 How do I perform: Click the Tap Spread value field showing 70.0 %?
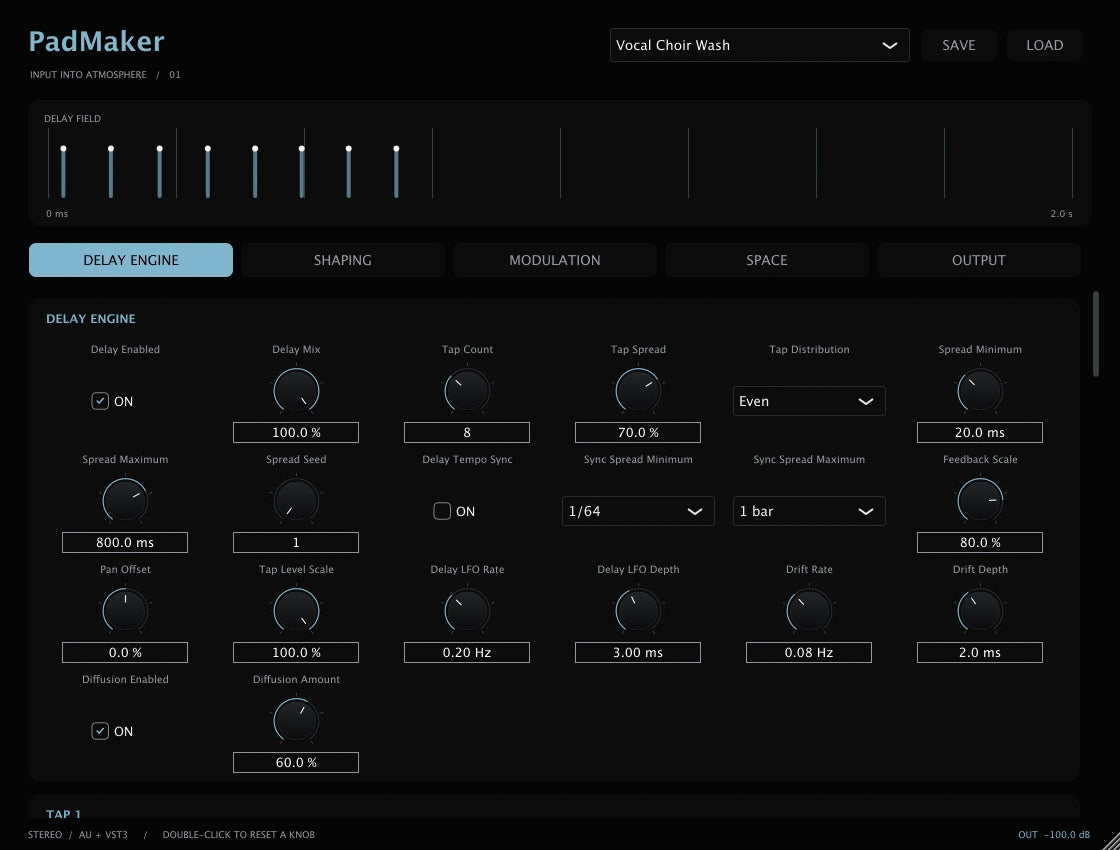(638, 432)
